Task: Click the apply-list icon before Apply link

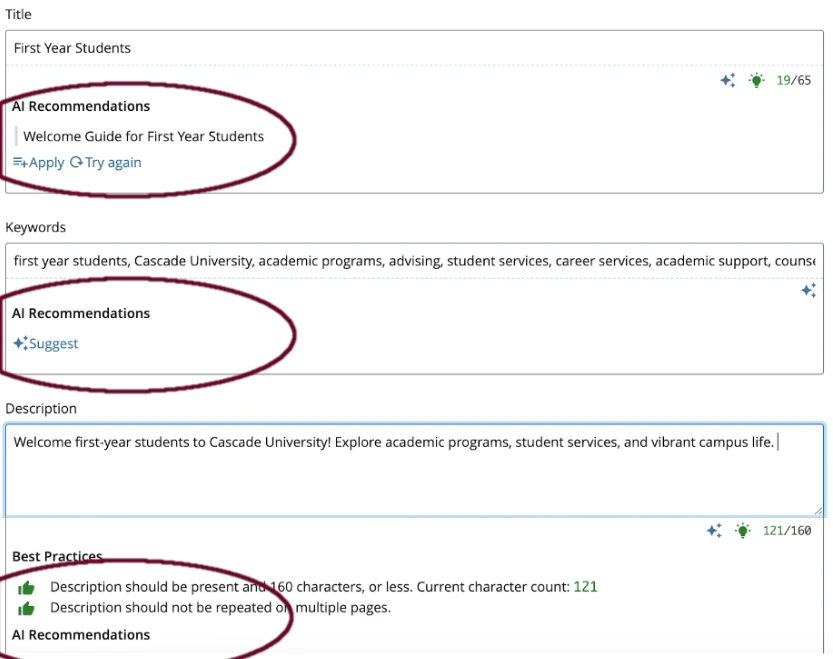Action: tap(18, 162)
